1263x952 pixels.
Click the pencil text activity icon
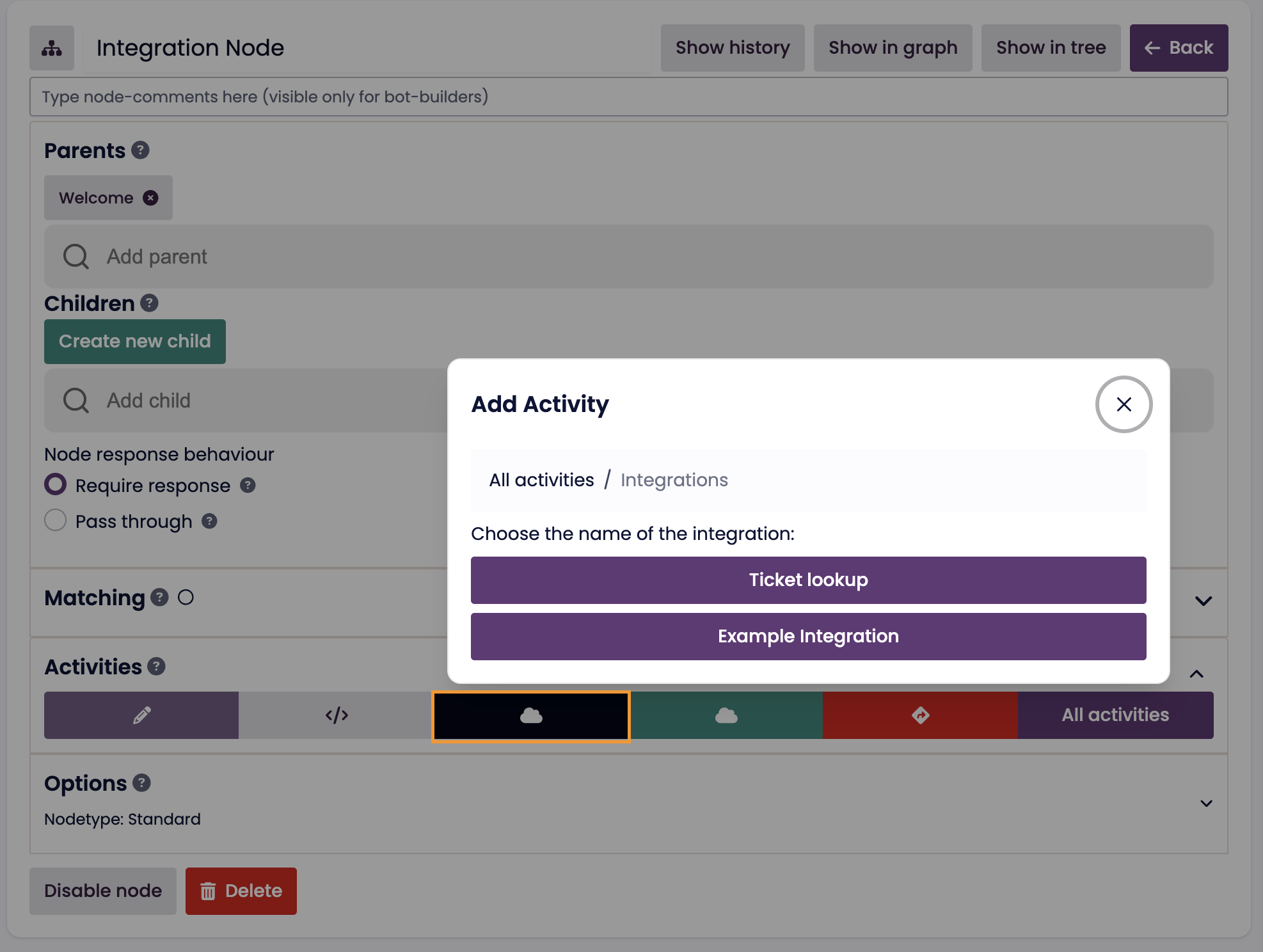click(141, 715)
